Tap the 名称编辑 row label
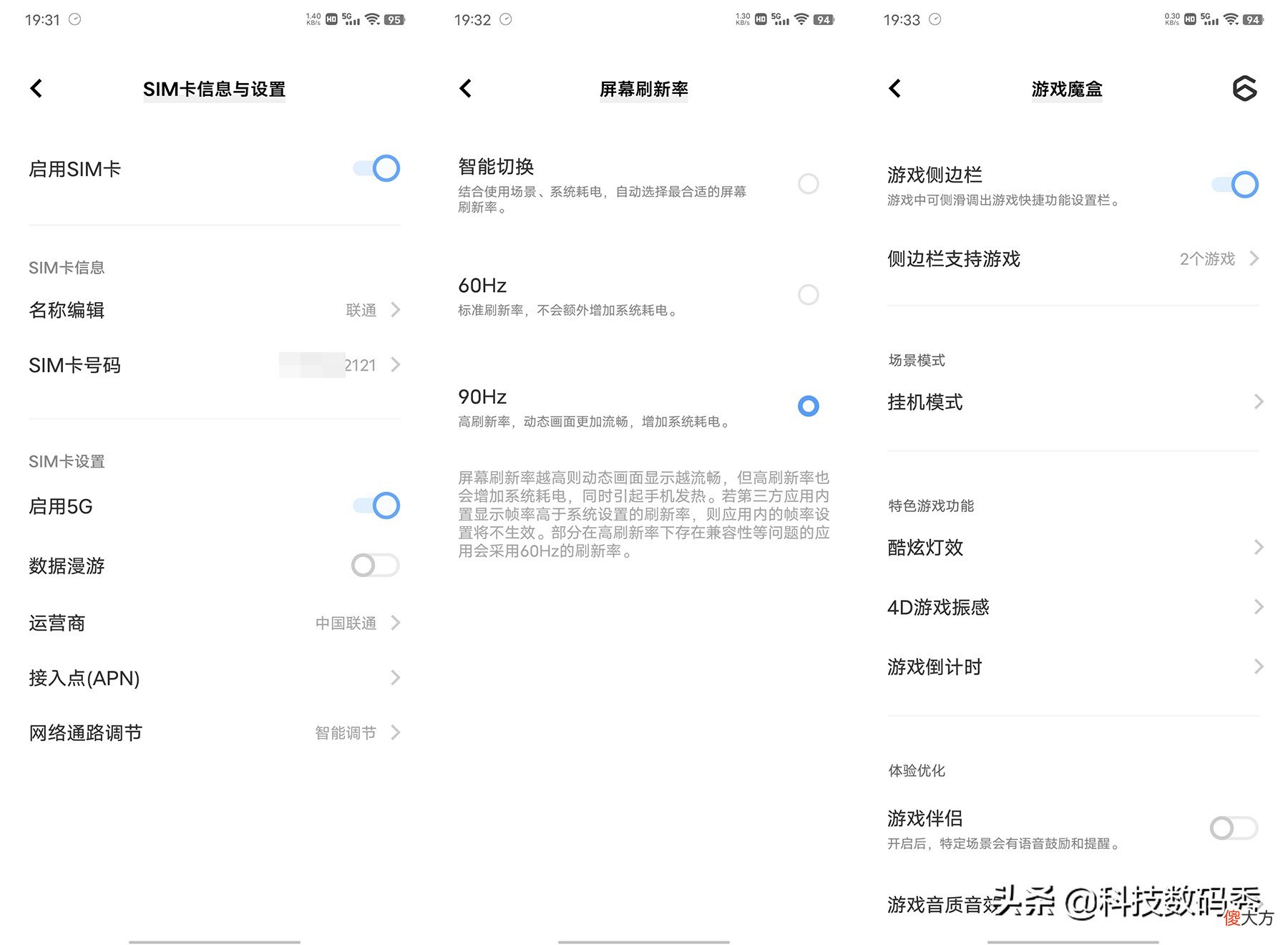 point(67,310)
